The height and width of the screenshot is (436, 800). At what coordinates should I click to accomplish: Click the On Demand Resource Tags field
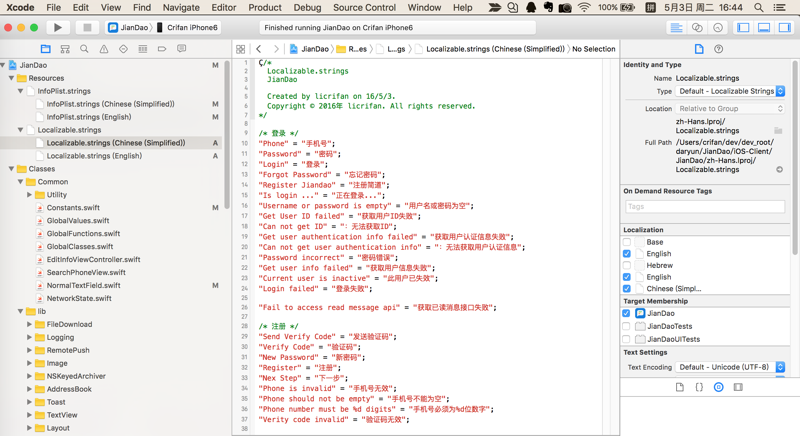point(704,207)
